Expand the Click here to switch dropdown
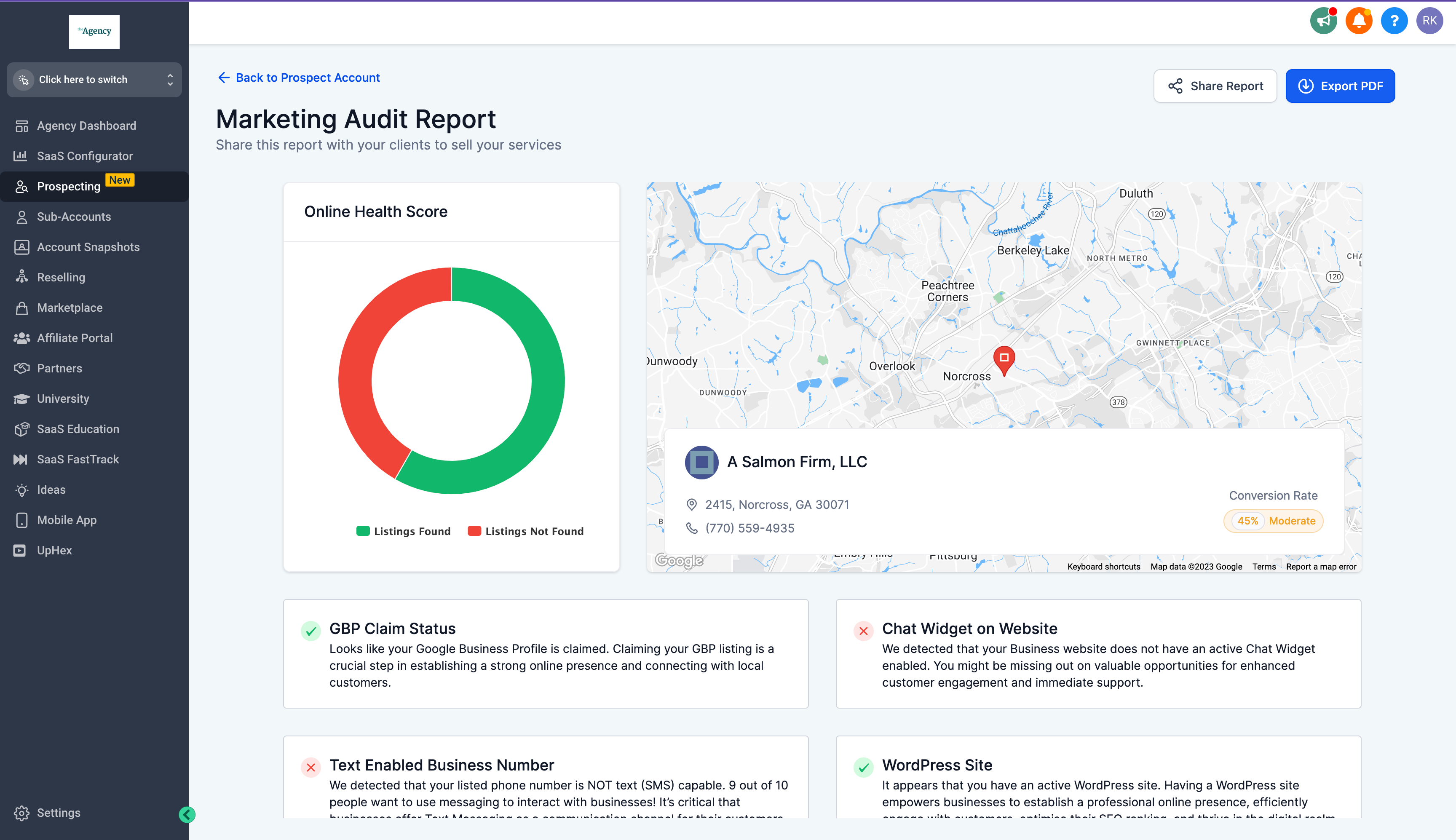The image size is (1456, 840). pyautogui.click(x=94, y=80)
